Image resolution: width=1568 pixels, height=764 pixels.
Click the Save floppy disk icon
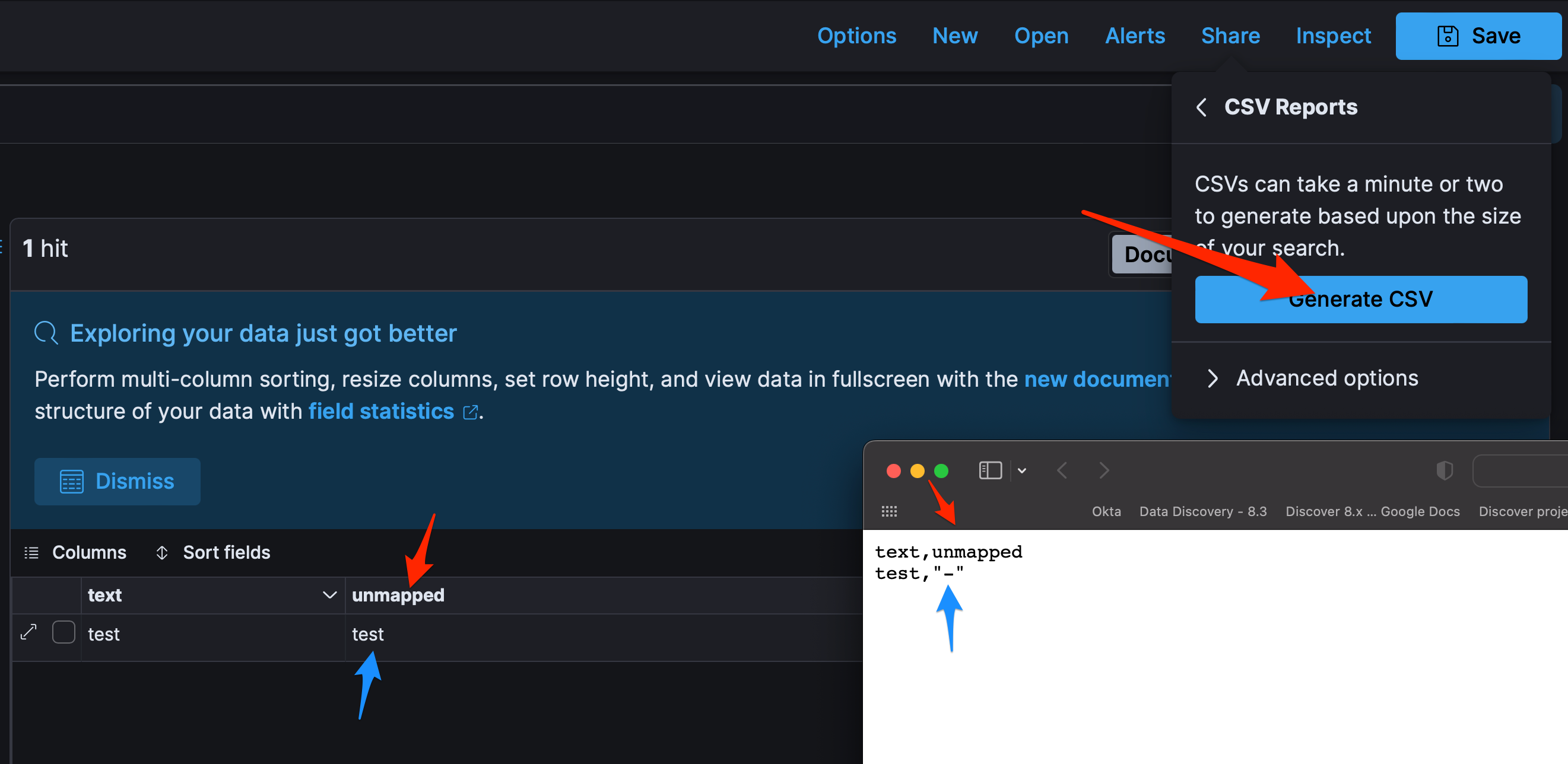click(1448, 36)
